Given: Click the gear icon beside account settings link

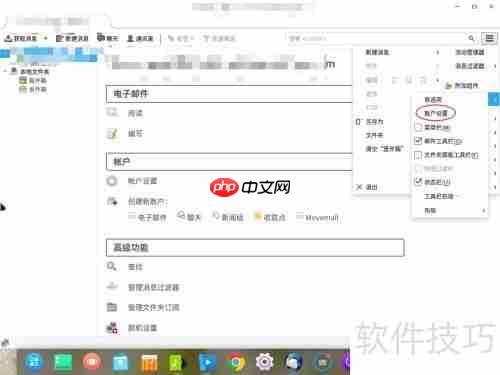Looking at the screenshot, I should click(112, 181).
